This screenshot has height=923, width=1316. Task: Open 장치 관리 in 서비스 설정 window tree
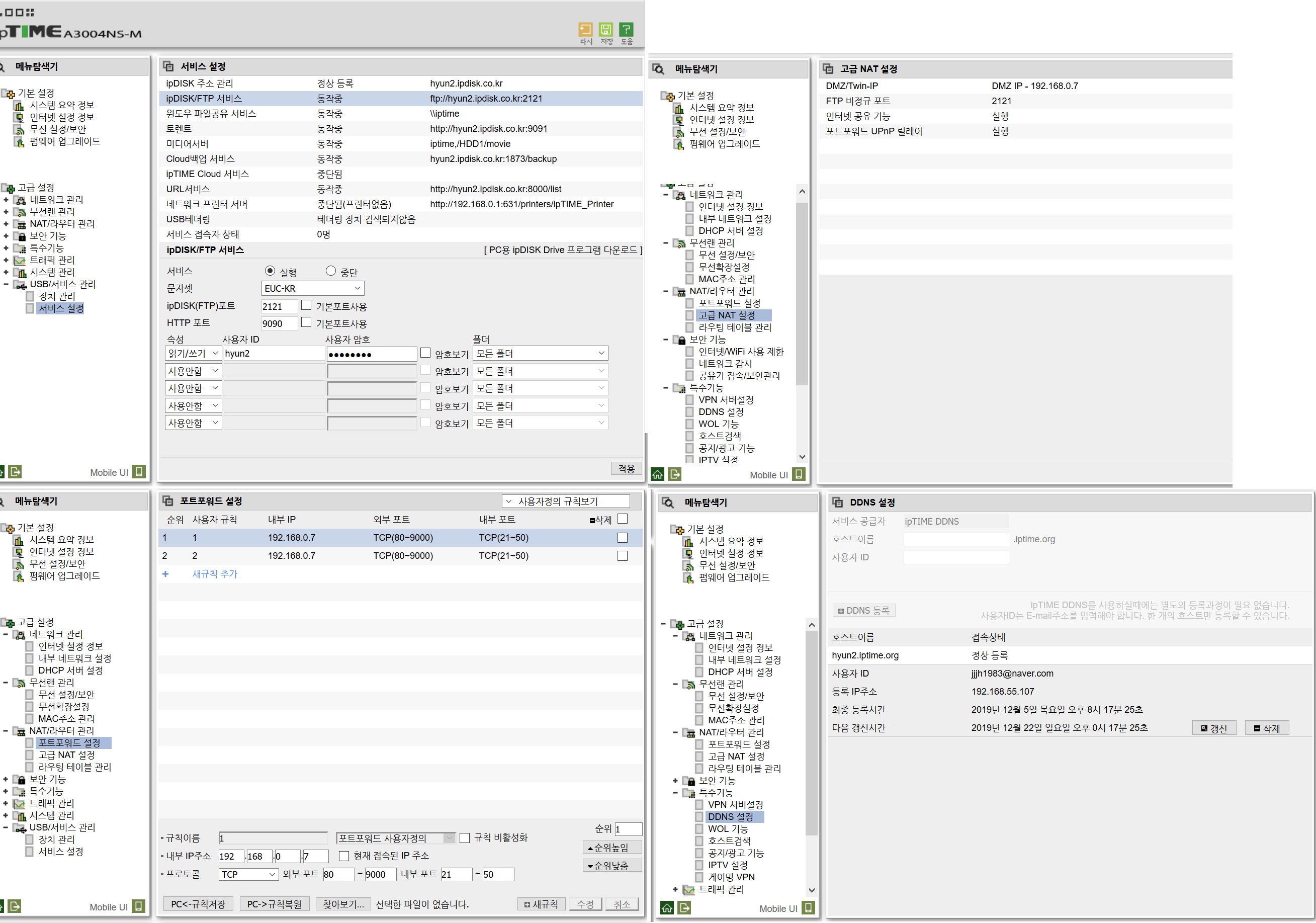(x=57, y=296)
